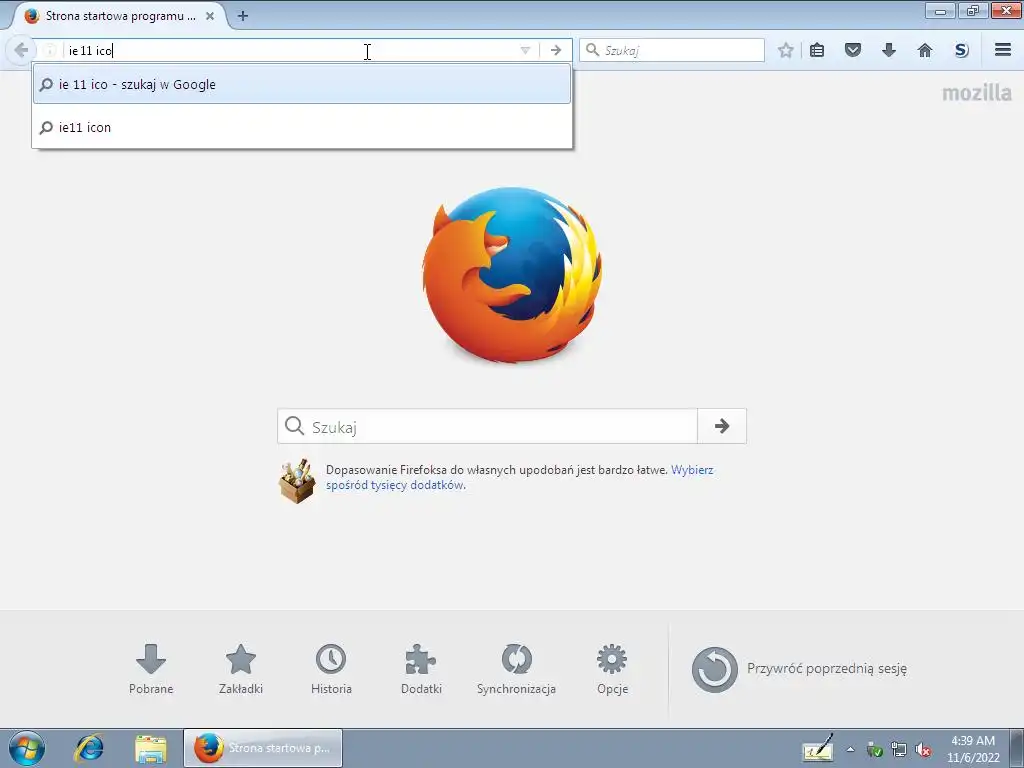Click the muted volume tray icon
This screenshot has width=1024, height=768.
[x=923, y=750]
